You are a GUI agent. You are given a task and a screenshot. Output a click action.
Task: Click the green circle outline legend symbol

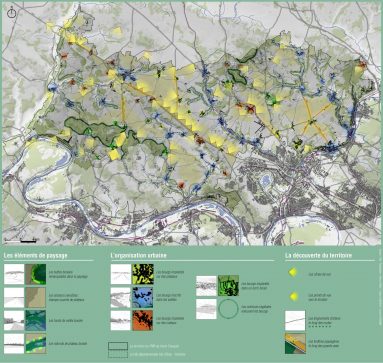click(228, 309)
